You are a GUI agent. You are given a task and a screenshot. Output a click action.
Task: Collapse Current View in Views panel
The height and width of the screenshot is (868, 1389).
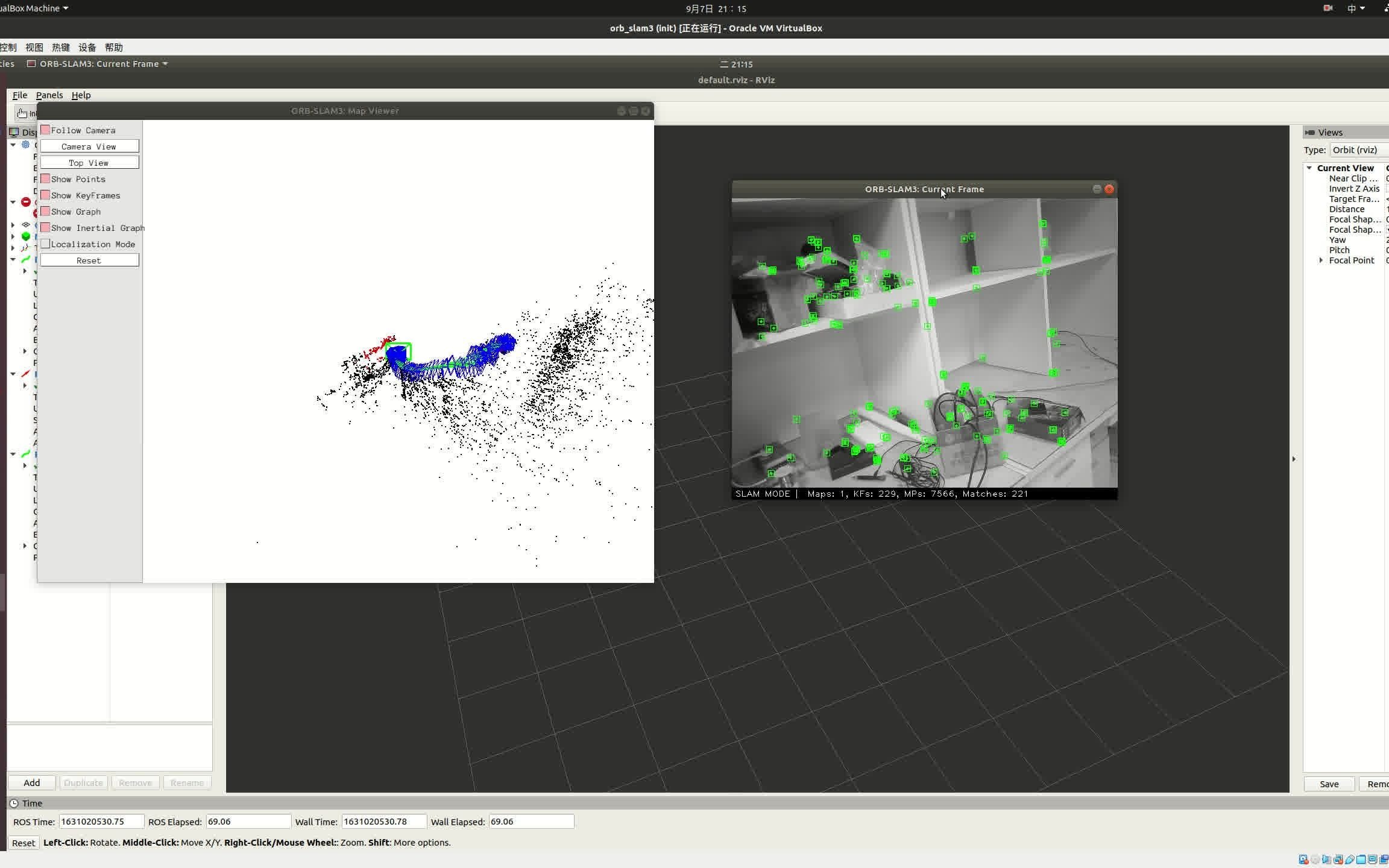pyautogui.click(x=1309, y=168)
